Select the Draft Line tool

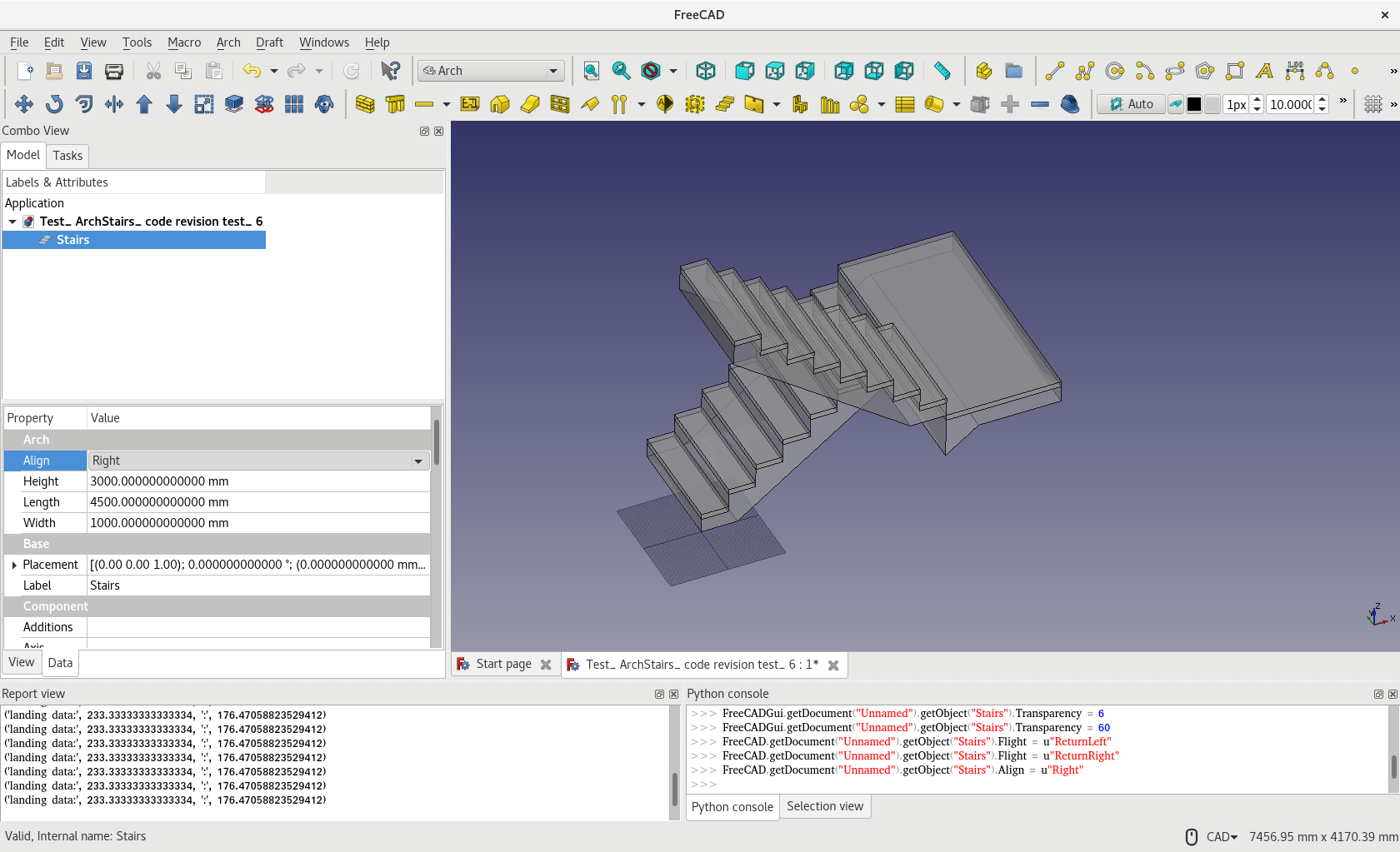pos(1054,71)
